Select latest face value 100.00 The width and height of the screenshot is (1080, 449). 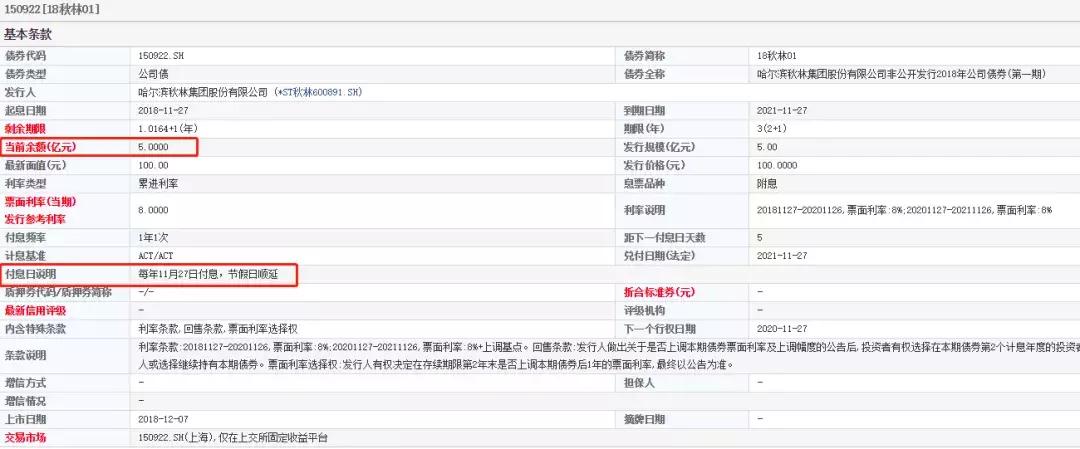tap(154, 165)
